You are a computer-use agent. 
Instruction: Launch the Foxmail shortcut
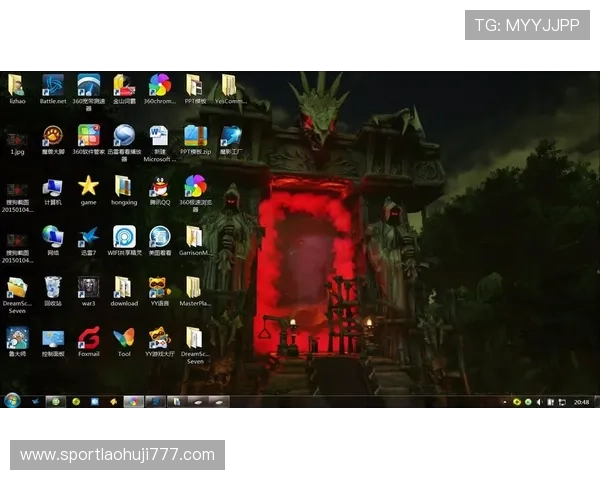tap(88, 338)
